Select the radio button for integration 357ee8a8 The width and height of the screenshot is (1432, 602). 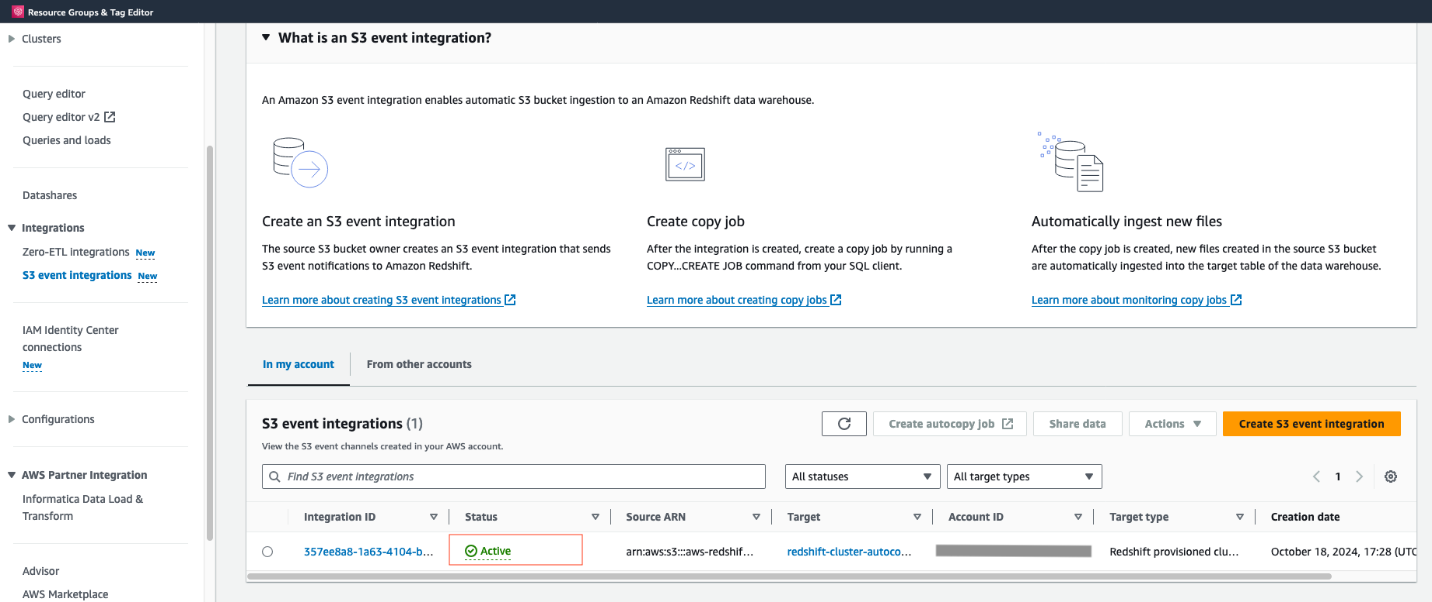(267, 551)
